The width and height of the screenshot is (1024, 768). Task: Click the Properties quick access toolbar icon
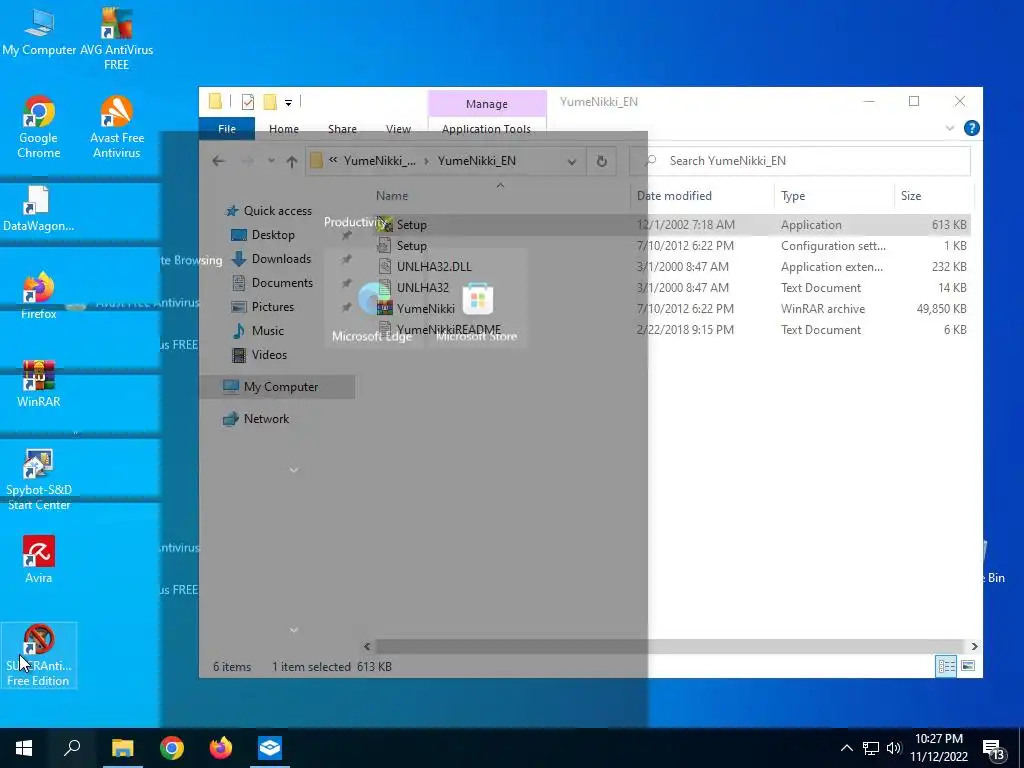pos(248,102)
